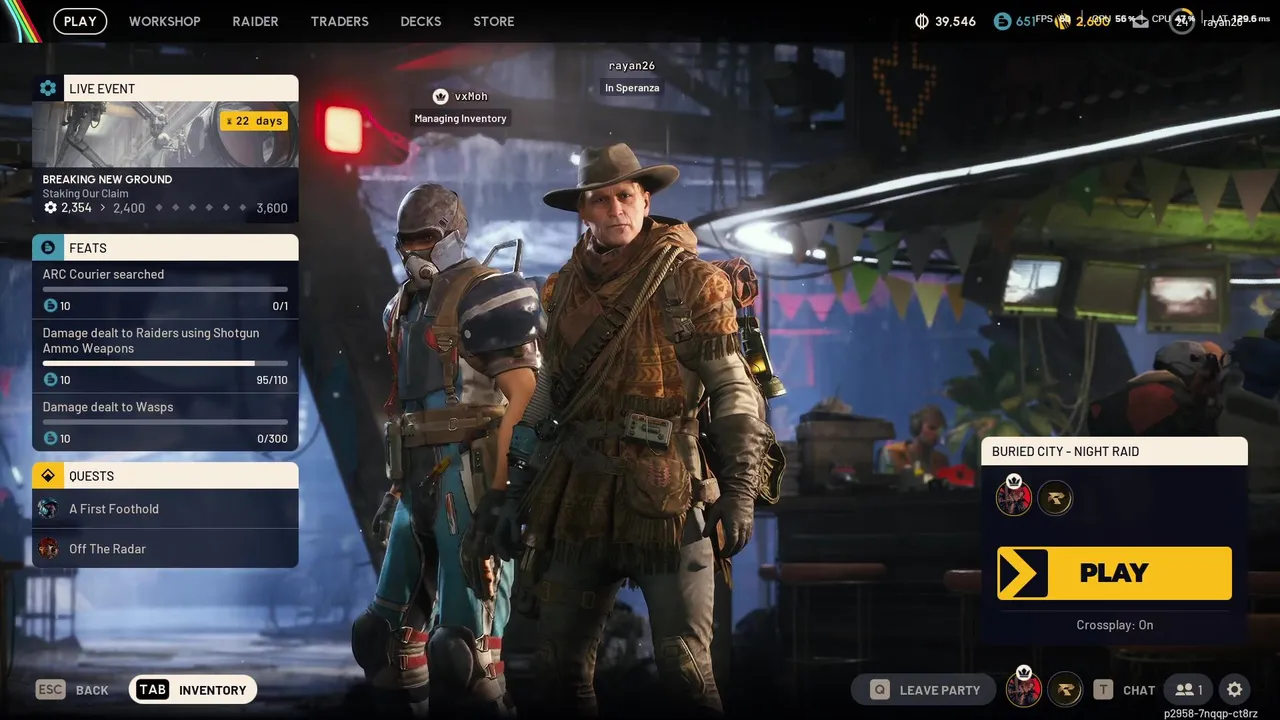Image resolution: width=1280 pixels, height=720 pixels.
Task: Select the vxMoh player name tag
Action: (471, 96)
